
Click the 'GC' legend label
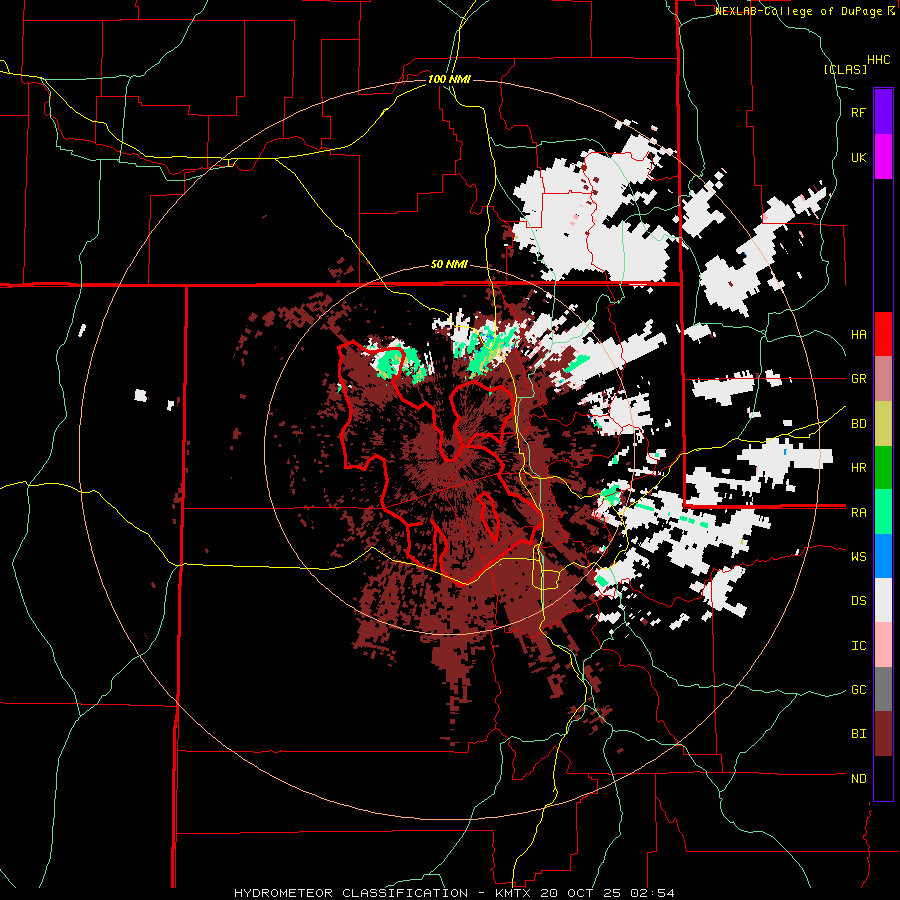click(858, 690)
